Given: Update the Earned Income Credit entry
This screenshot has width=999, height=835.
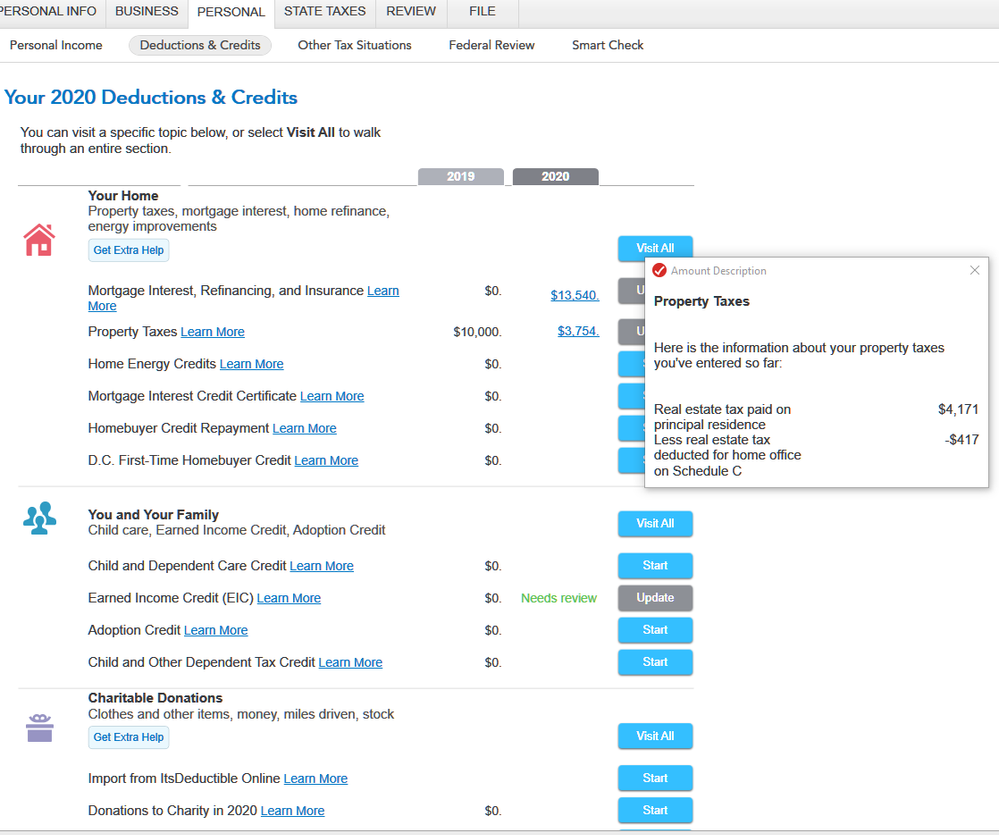Looking at the screenshot, I should click(655, 598).
